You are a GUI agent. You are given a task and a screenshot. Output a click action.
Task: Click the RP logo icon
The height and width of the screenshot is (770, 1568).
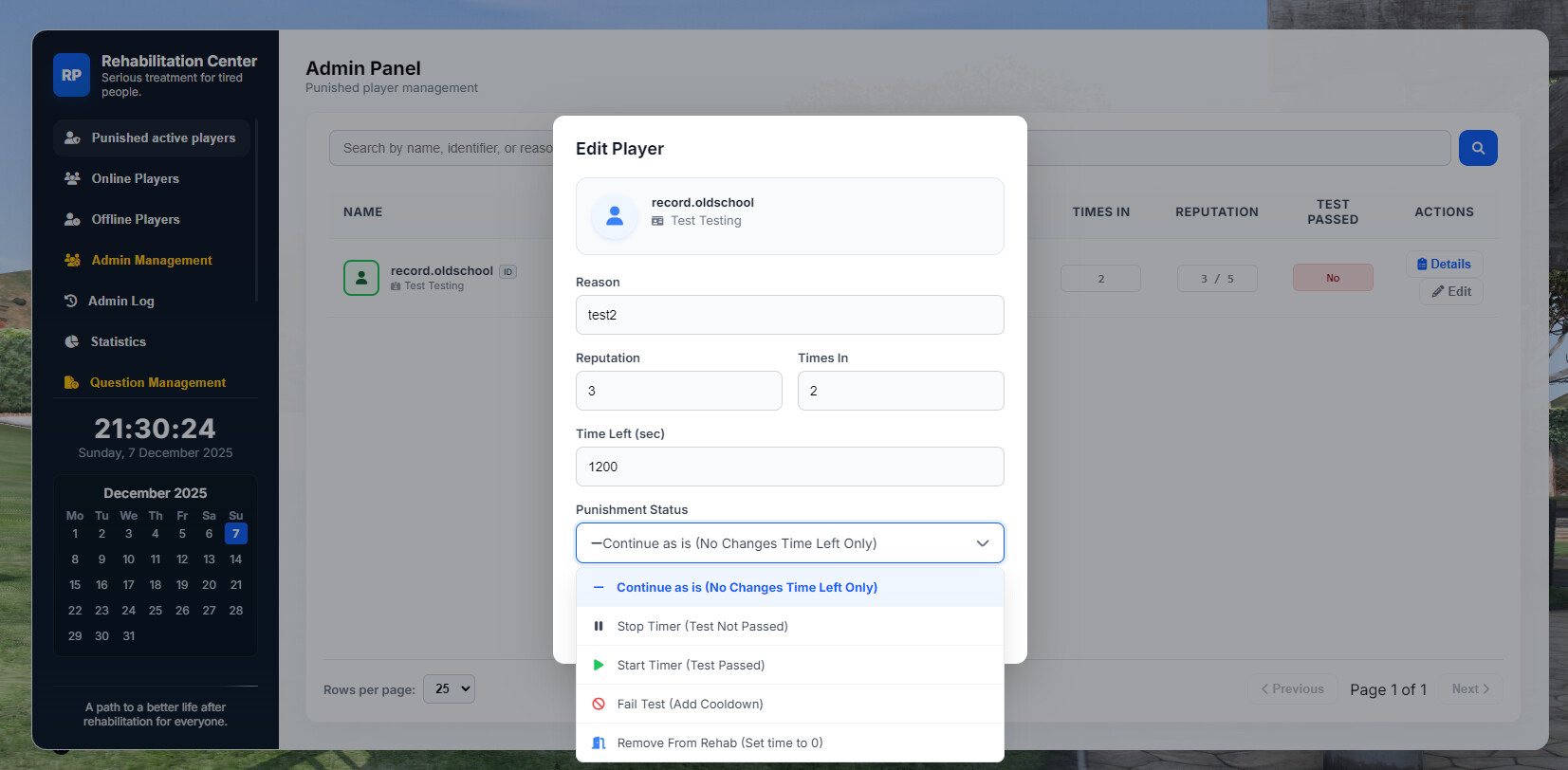[71, 75]
